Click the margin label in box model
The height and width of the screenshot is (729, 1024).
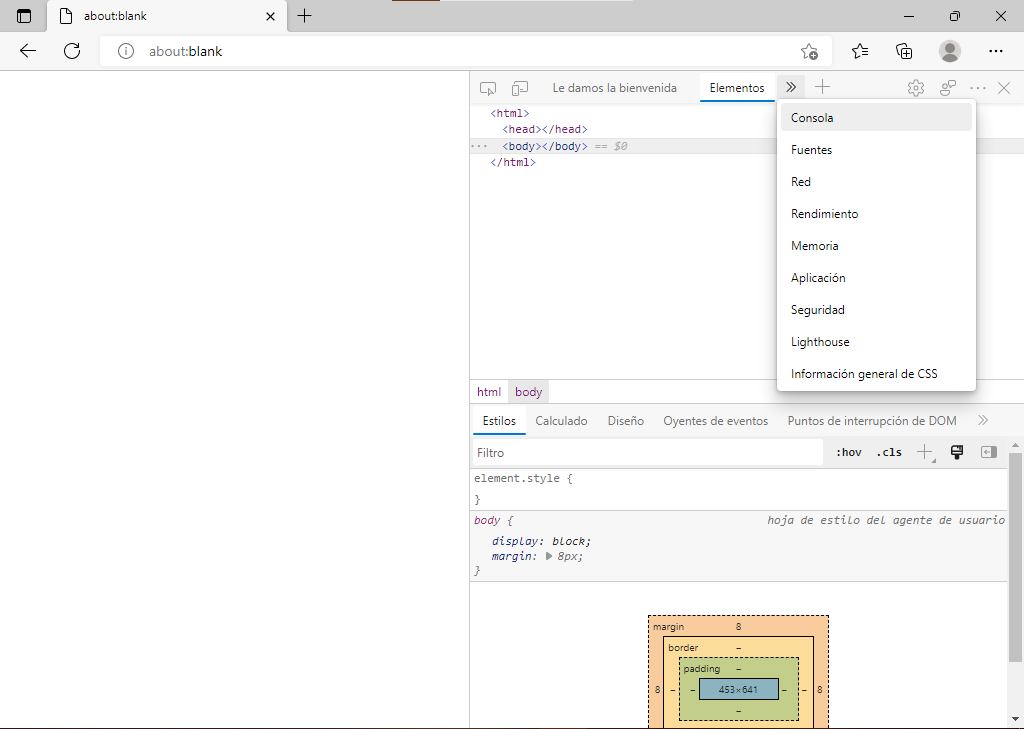668,626
